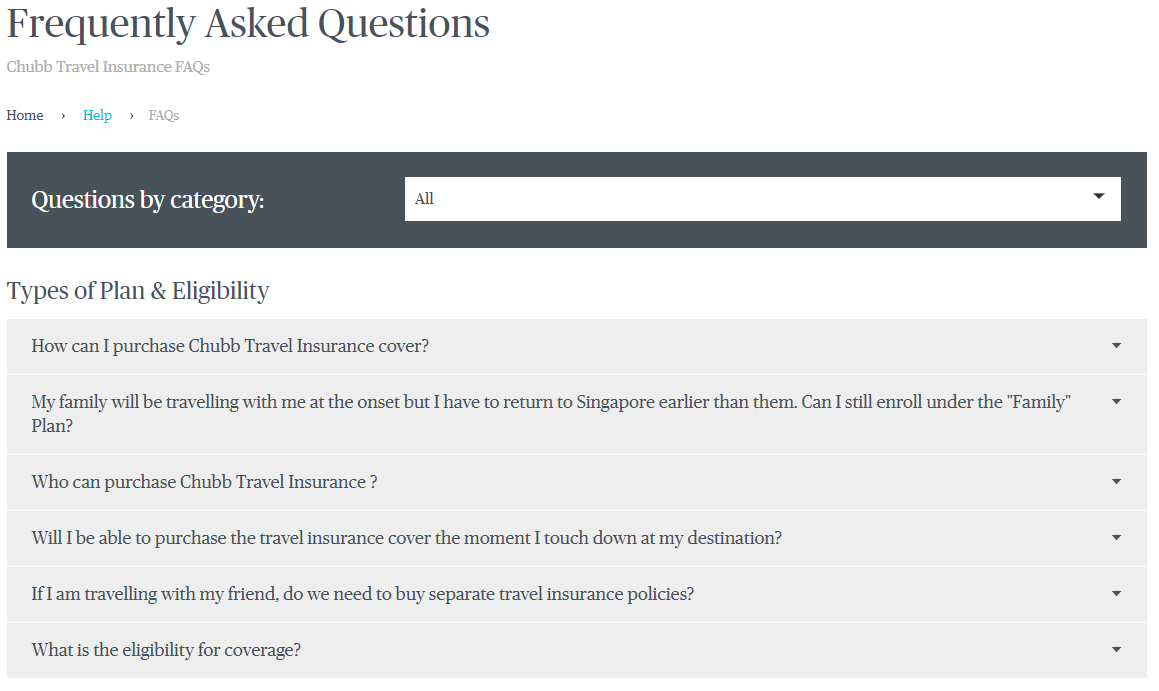Click the chevron on the purchase cover question
1159x691 pixels.
[x=1115, y=345]
